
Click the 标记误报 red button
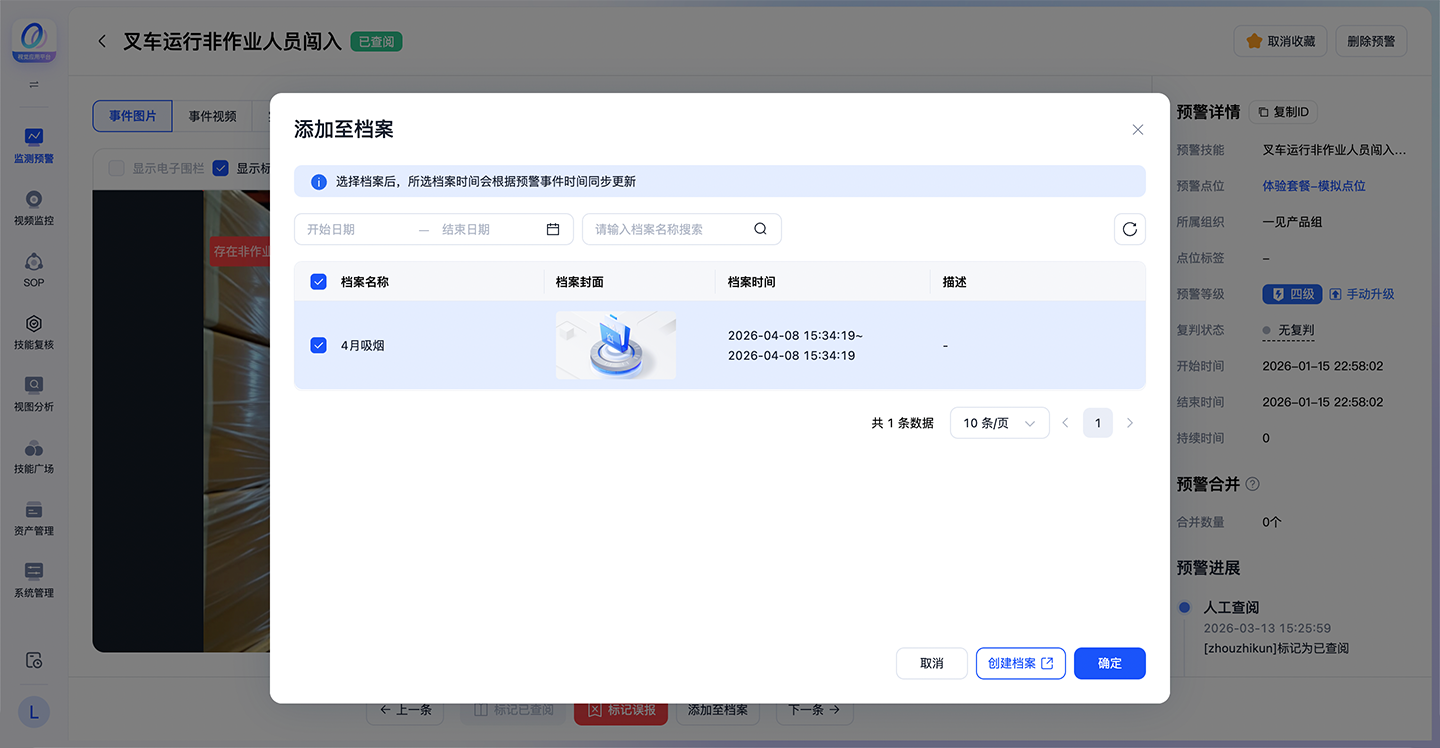(621, 710)
